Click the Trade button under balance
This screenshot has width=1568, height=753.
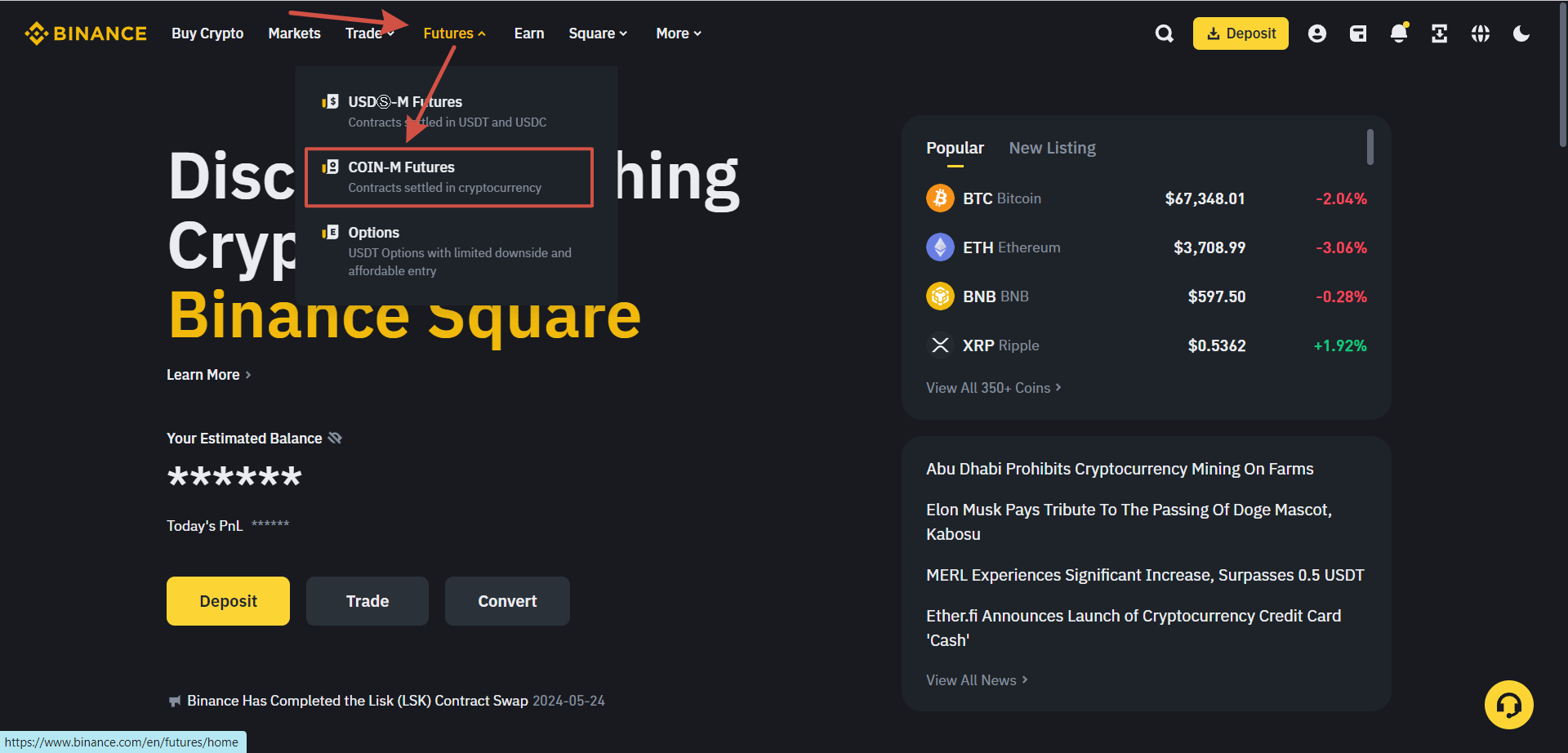click(367, 601)
